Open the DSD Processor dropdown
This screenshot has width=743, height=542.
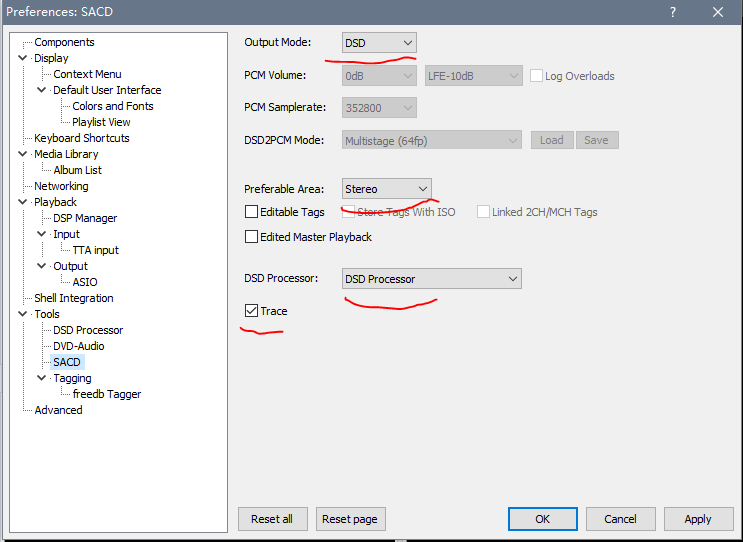click(x=431, y=279)
